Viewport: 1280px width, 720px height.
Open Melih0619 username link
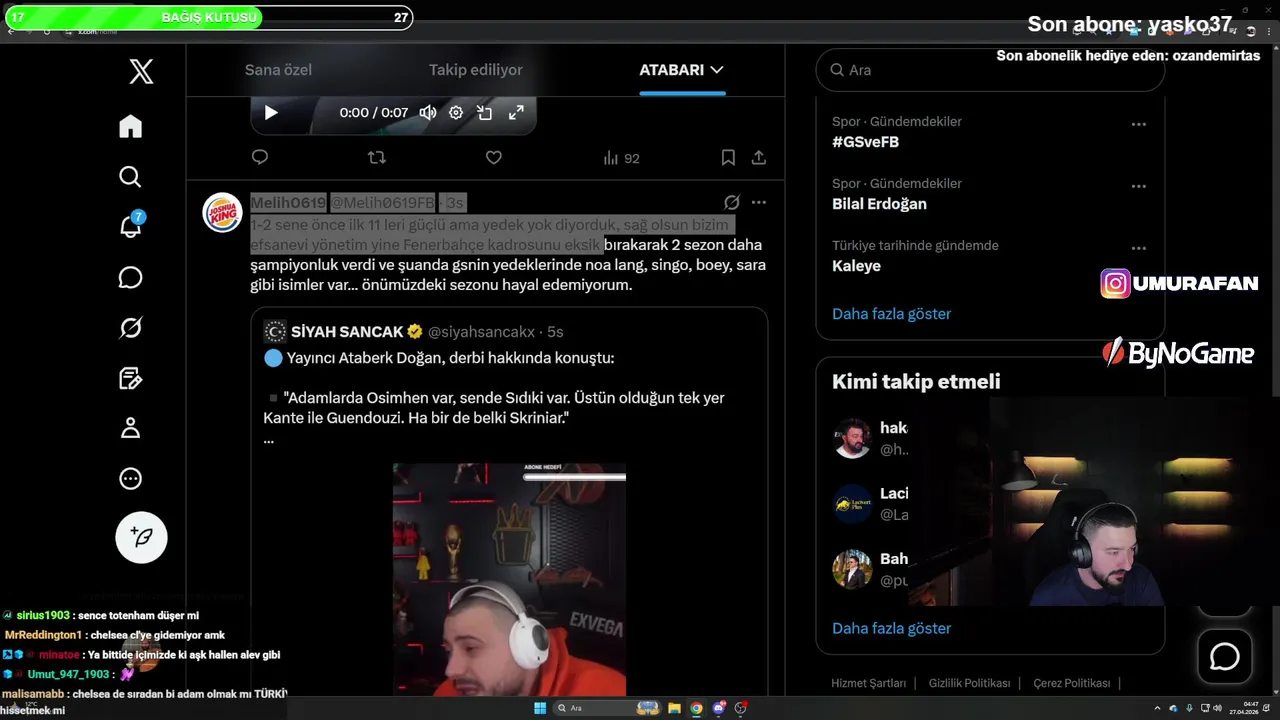click(x=288, y=202)
